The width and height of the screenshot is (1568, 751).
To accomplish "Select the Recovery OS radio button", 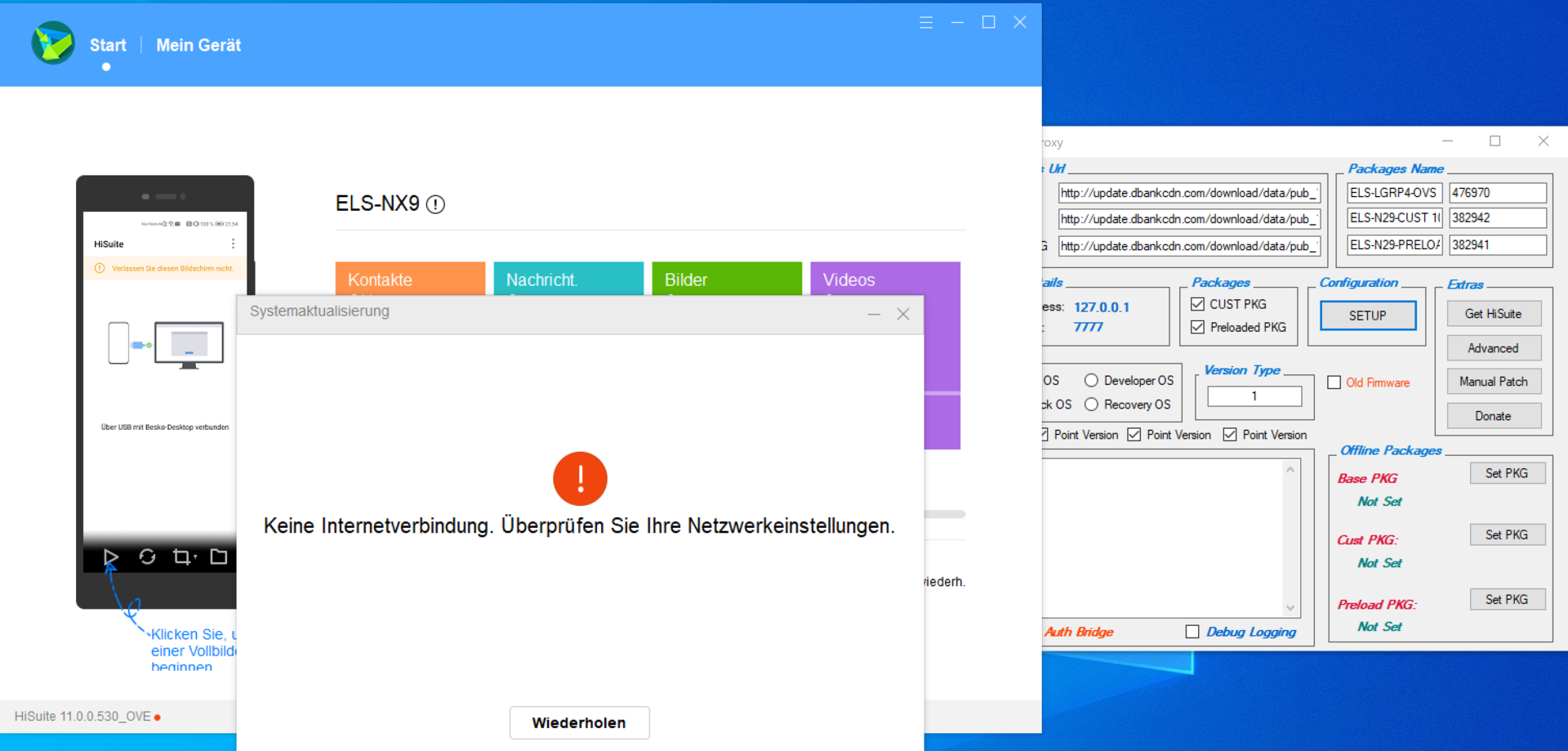I will (1091, 405).
